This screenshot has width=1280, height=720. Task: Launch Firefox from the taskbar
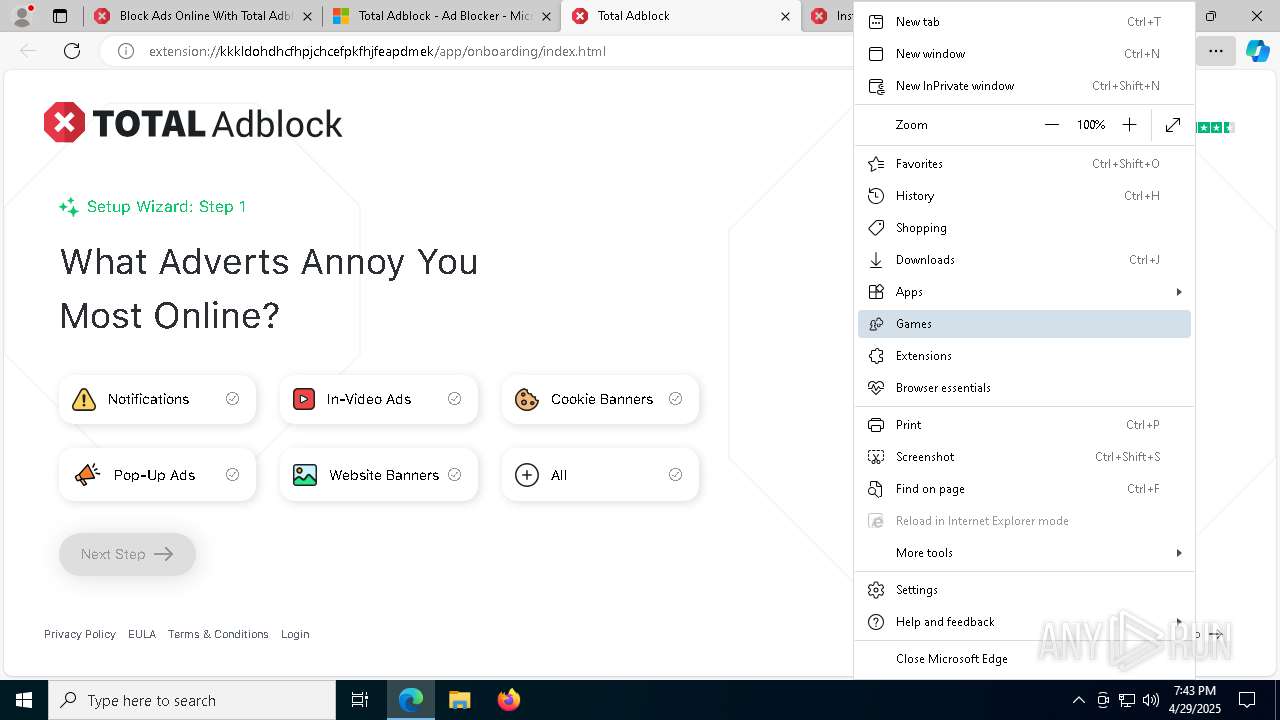coord(509,700)
